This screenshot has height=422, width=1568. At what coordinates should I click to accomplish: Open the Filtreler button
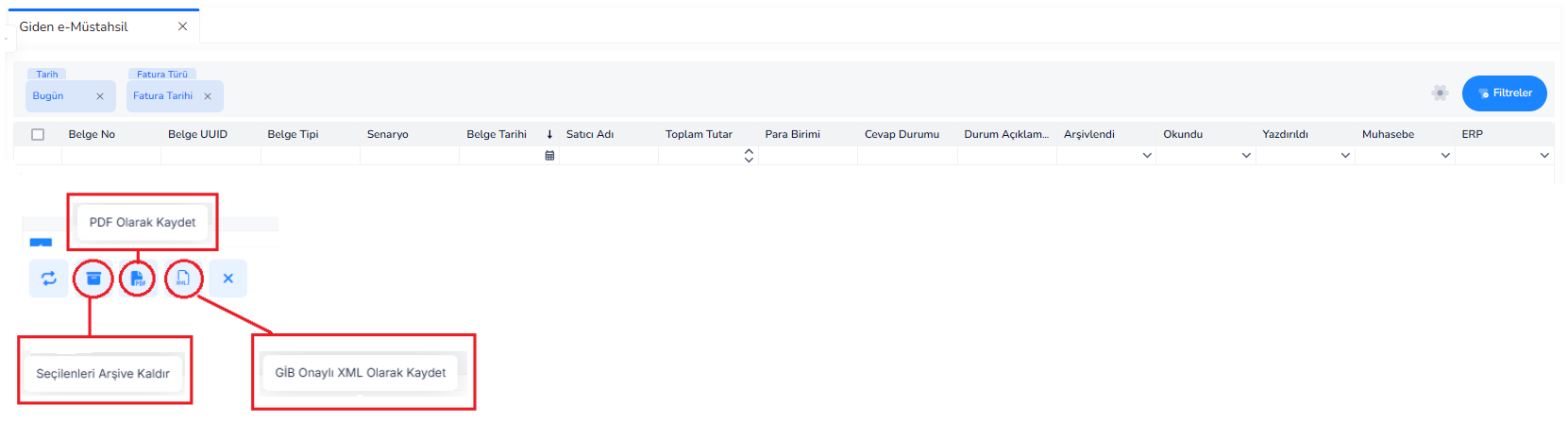click(x=1505, y=93)
